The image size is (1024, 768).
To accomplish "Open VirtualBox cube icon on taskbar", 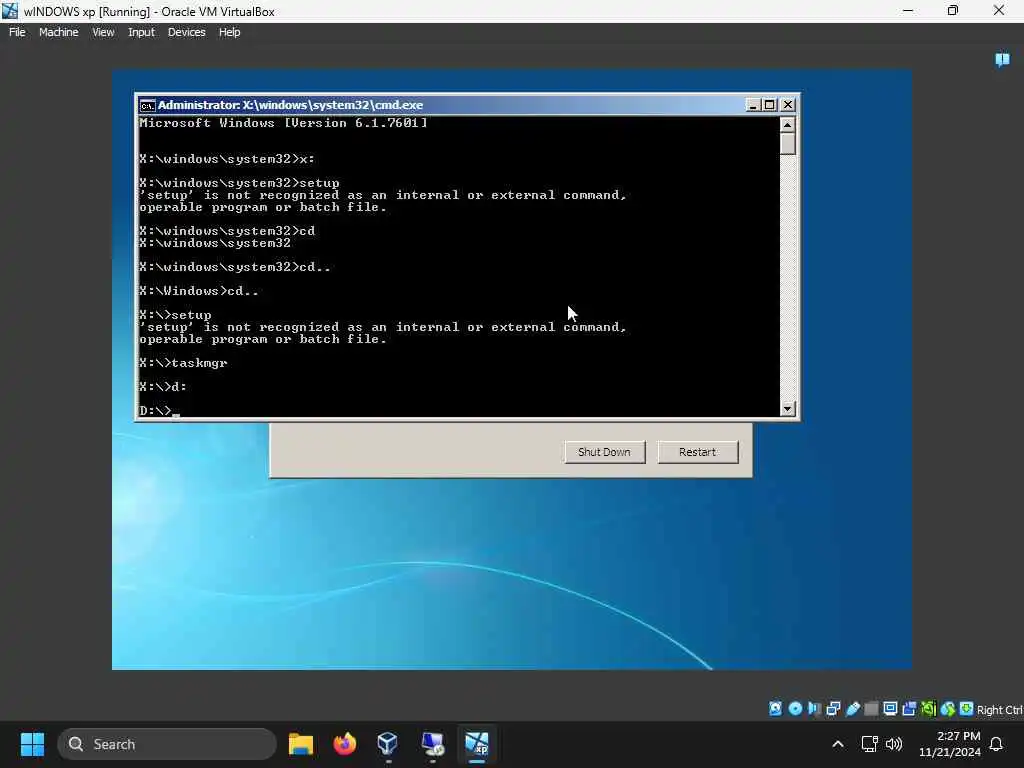I will pyautogui.click(x=388, y=744).
